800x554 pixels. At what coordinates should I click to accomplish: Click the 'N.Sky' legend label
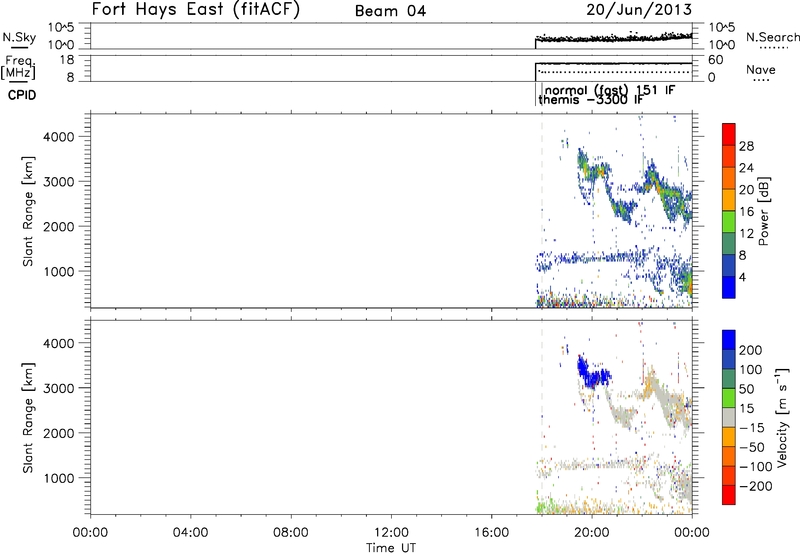coord(19,37)
